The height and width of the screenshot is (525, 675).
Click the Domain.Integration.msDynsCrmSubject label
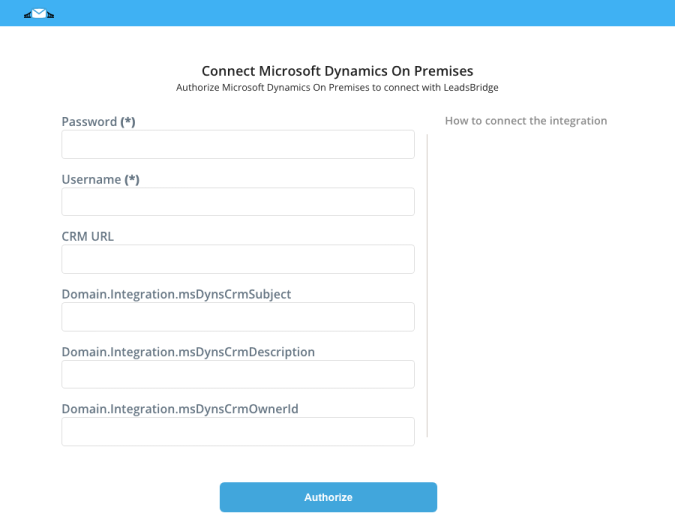coord(176,294)
